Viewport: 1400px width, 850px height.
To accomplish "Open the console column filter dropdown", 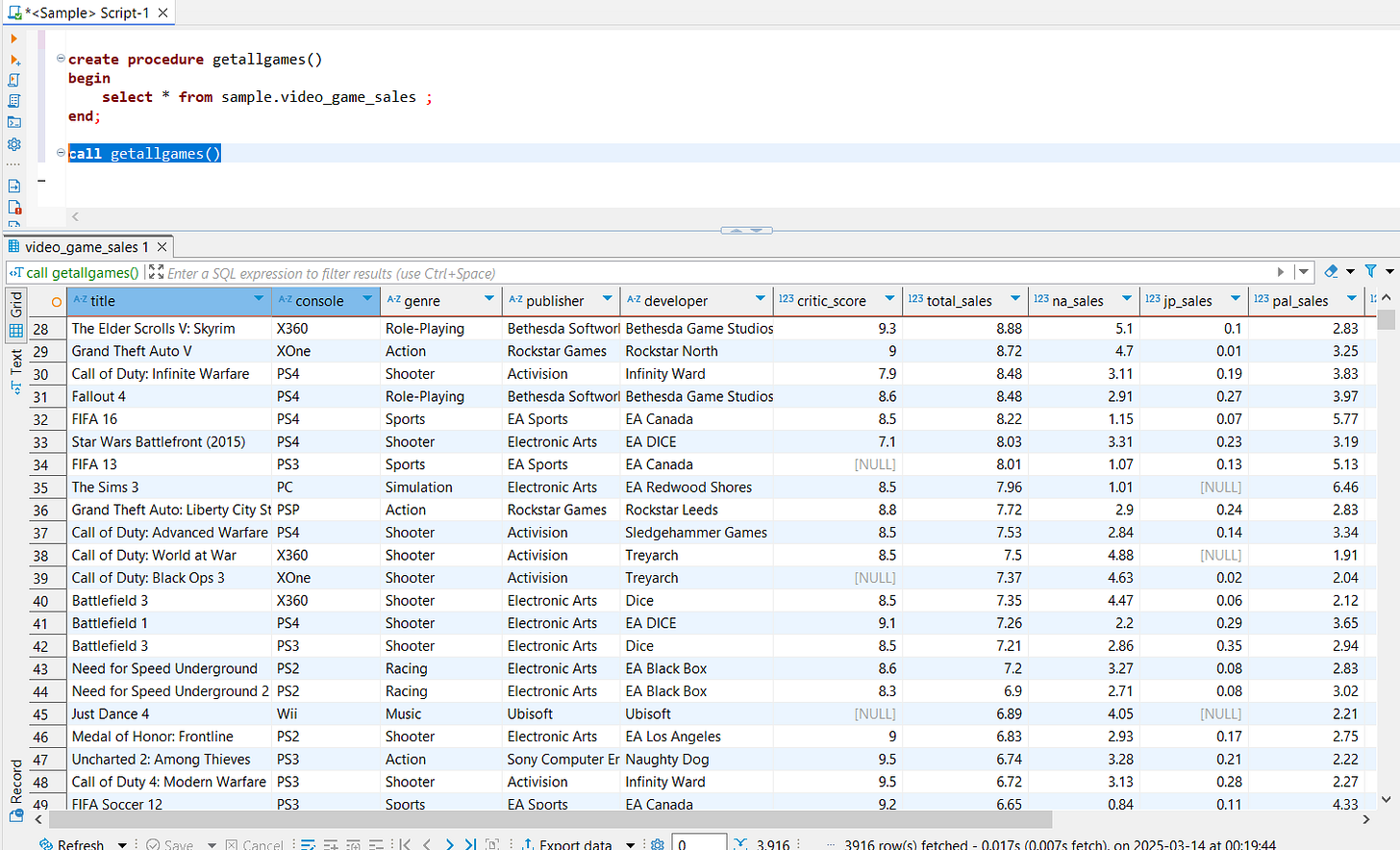I will click(367, 299).
